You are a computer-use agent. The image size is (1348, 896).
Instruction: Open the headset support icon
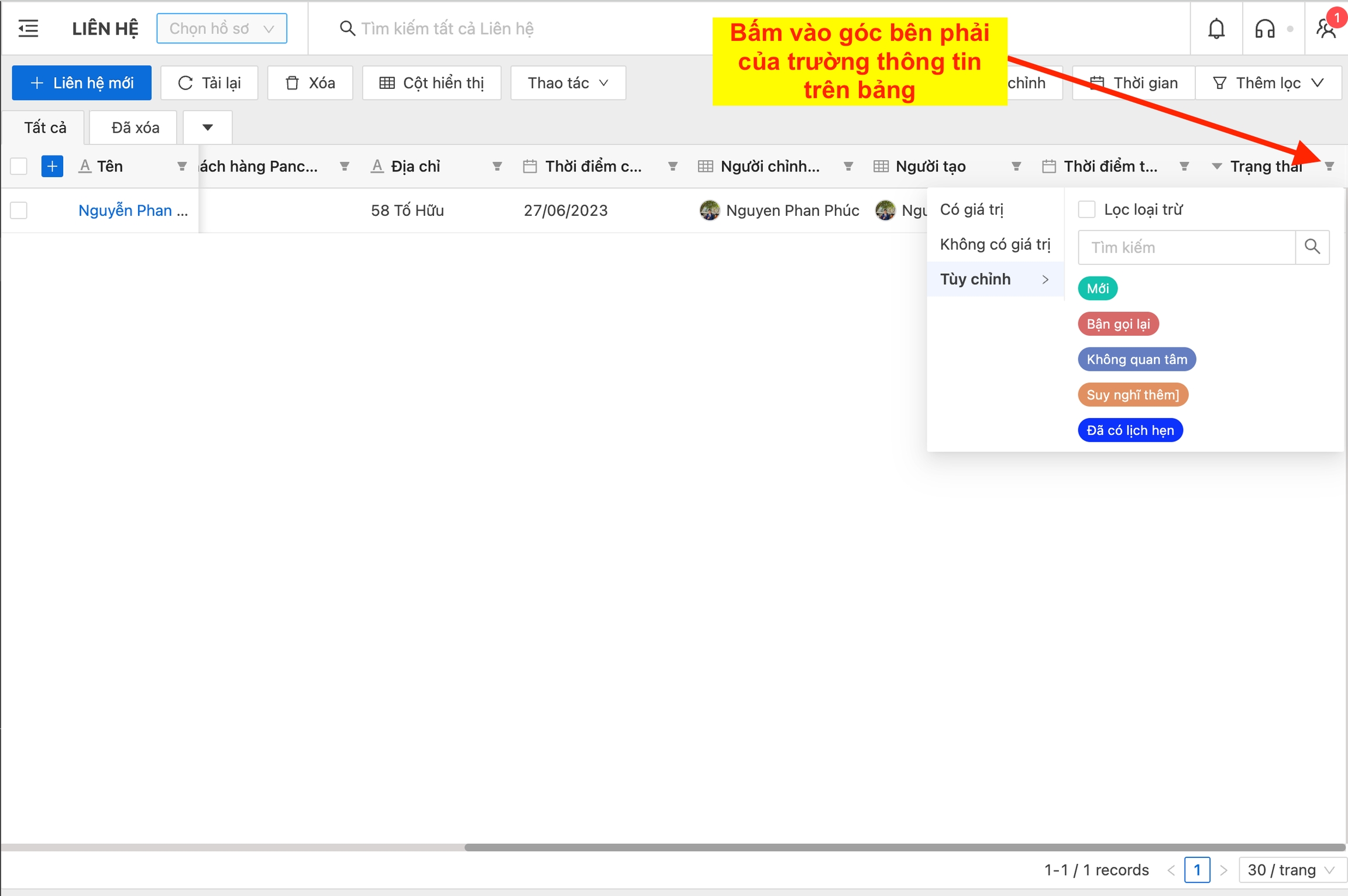(x=1264, y=28)
